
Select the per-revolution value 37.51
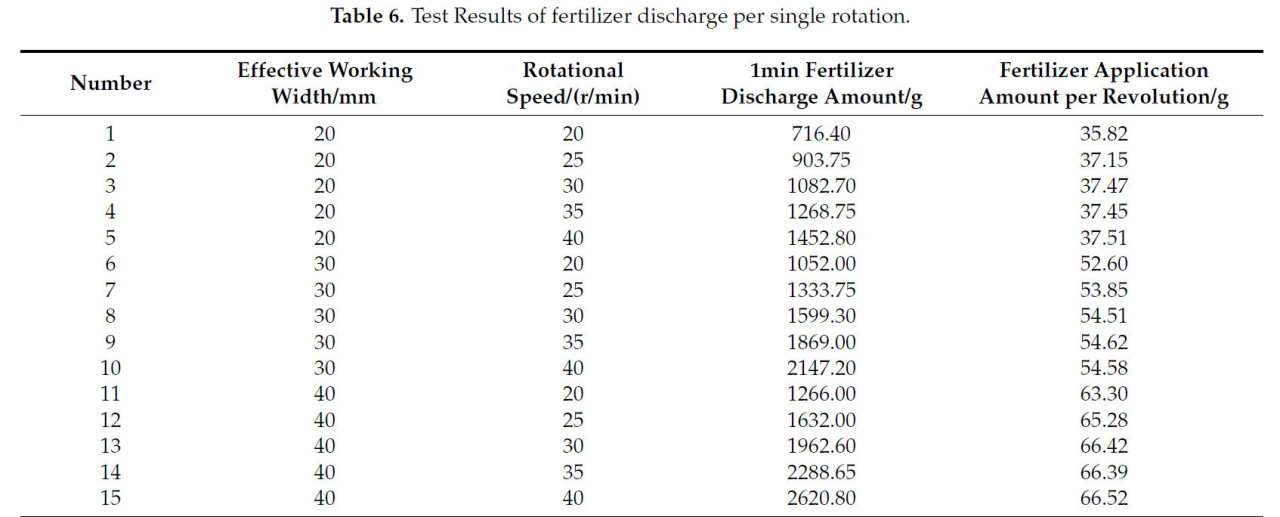1104,238
